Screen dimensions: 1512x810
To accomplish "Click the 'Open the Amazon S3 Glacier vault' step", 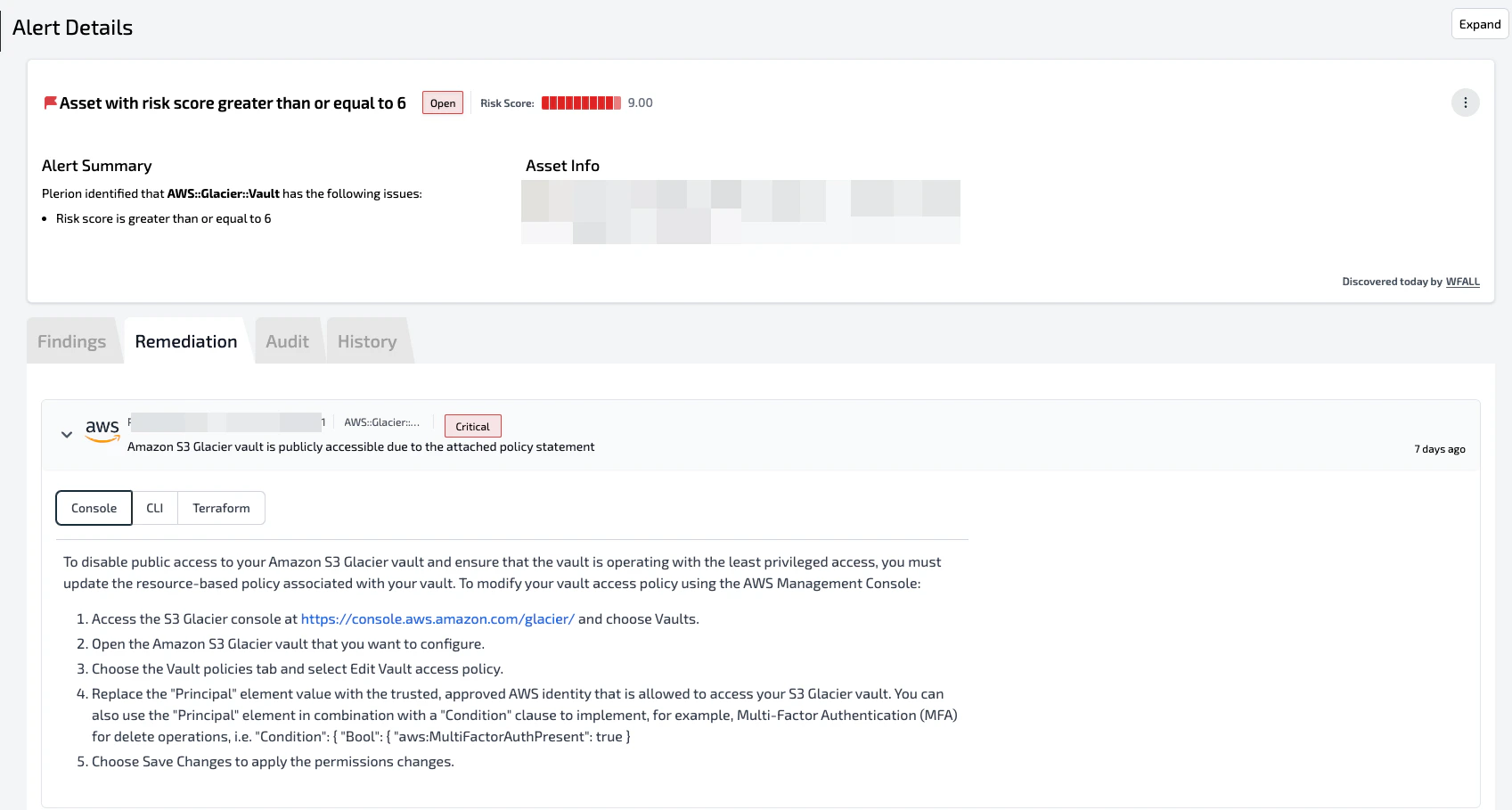I will pos(288,644).
